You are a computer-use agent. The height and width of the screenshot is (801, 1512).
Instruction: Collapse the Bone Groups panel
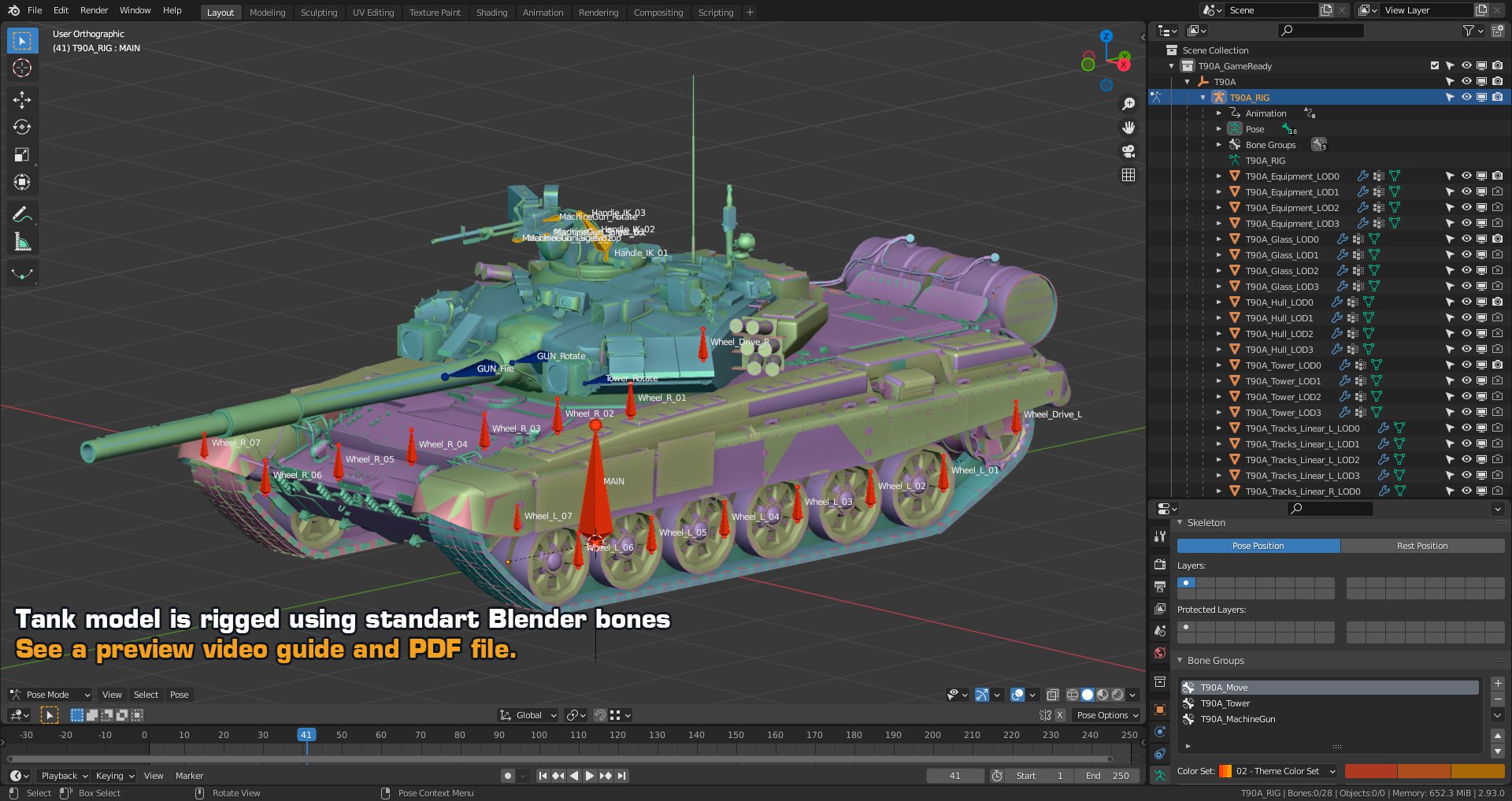point(1180,661)
